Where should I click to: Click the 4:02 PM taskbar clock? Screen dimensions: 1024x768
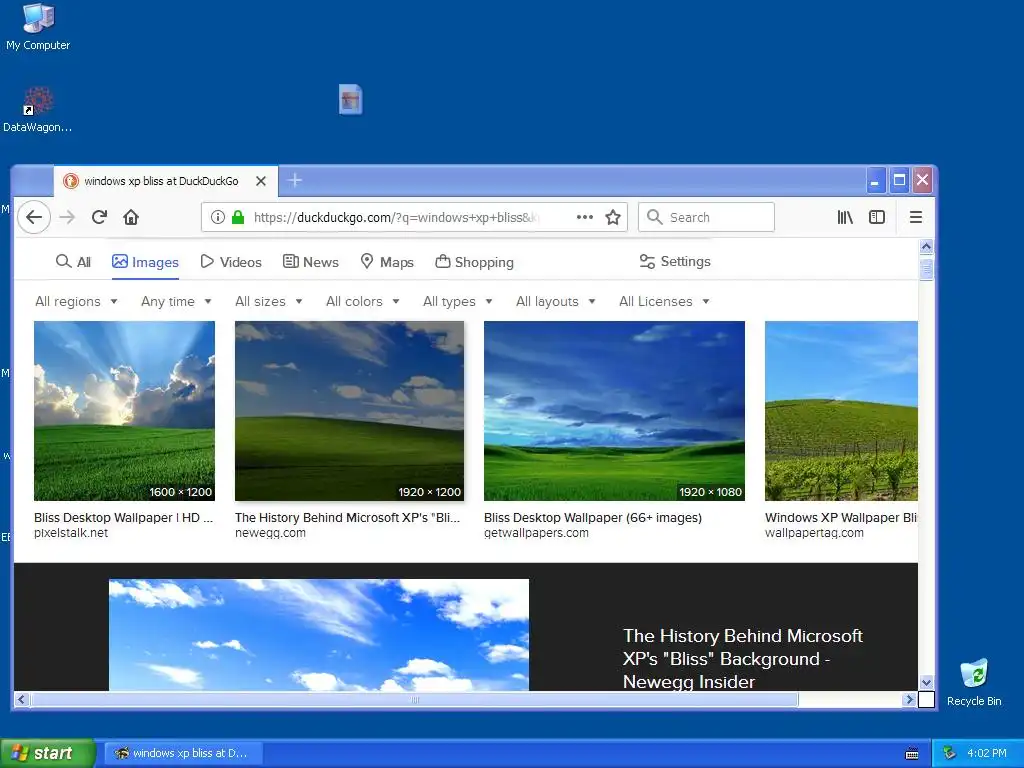click(987, 753)
